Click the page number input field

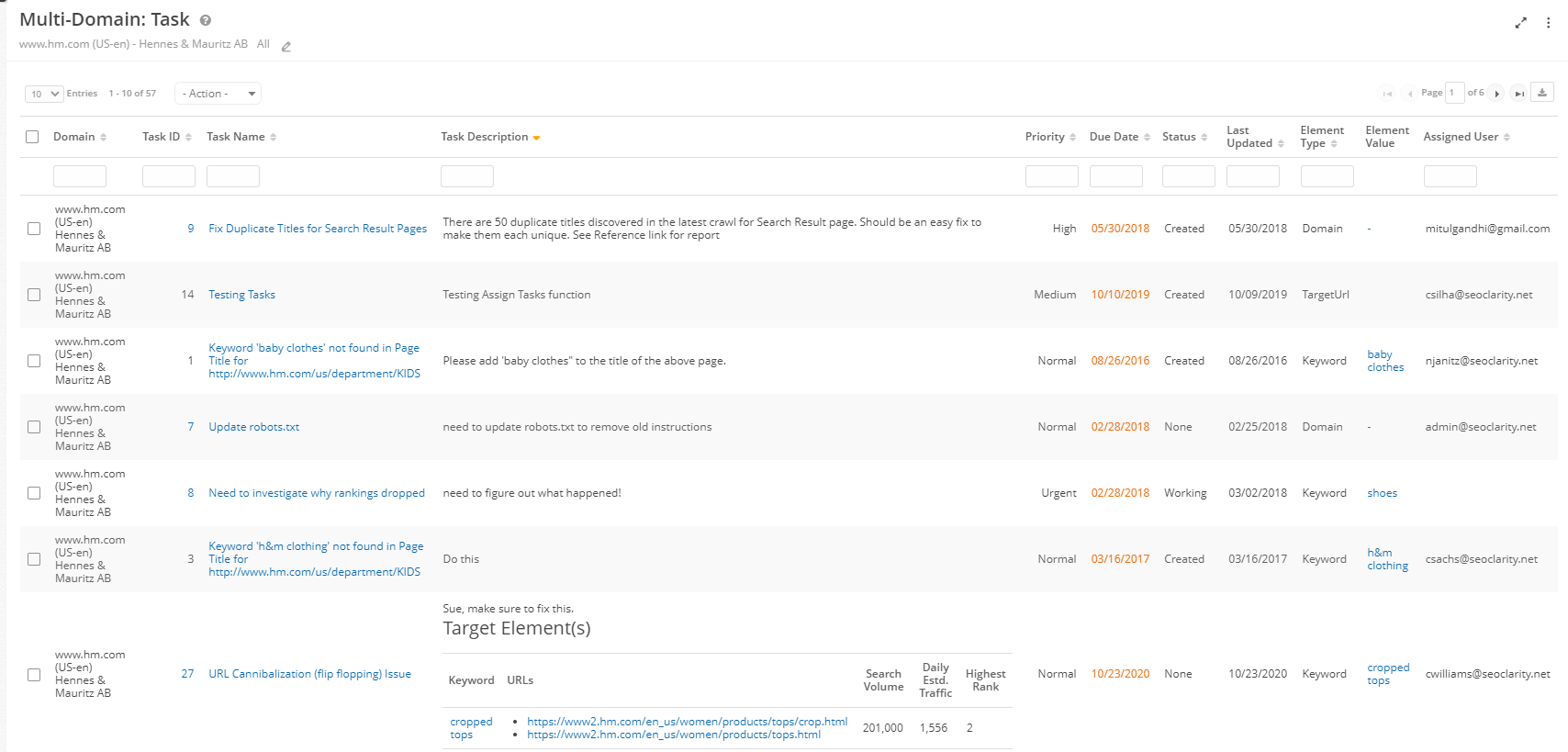[1454, 93]
